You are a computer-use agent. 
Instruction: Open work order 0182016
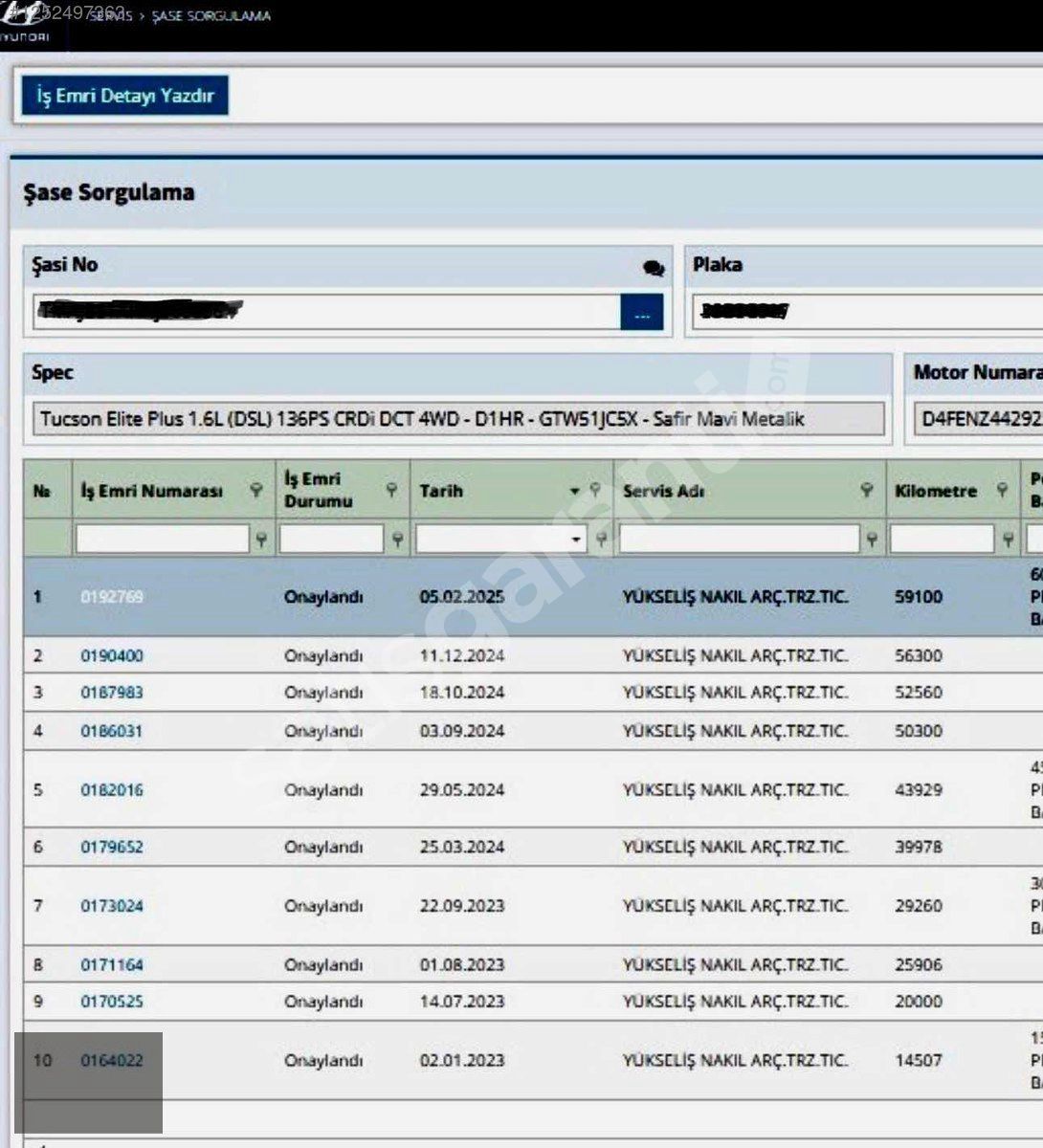click(x=112, y=790)
